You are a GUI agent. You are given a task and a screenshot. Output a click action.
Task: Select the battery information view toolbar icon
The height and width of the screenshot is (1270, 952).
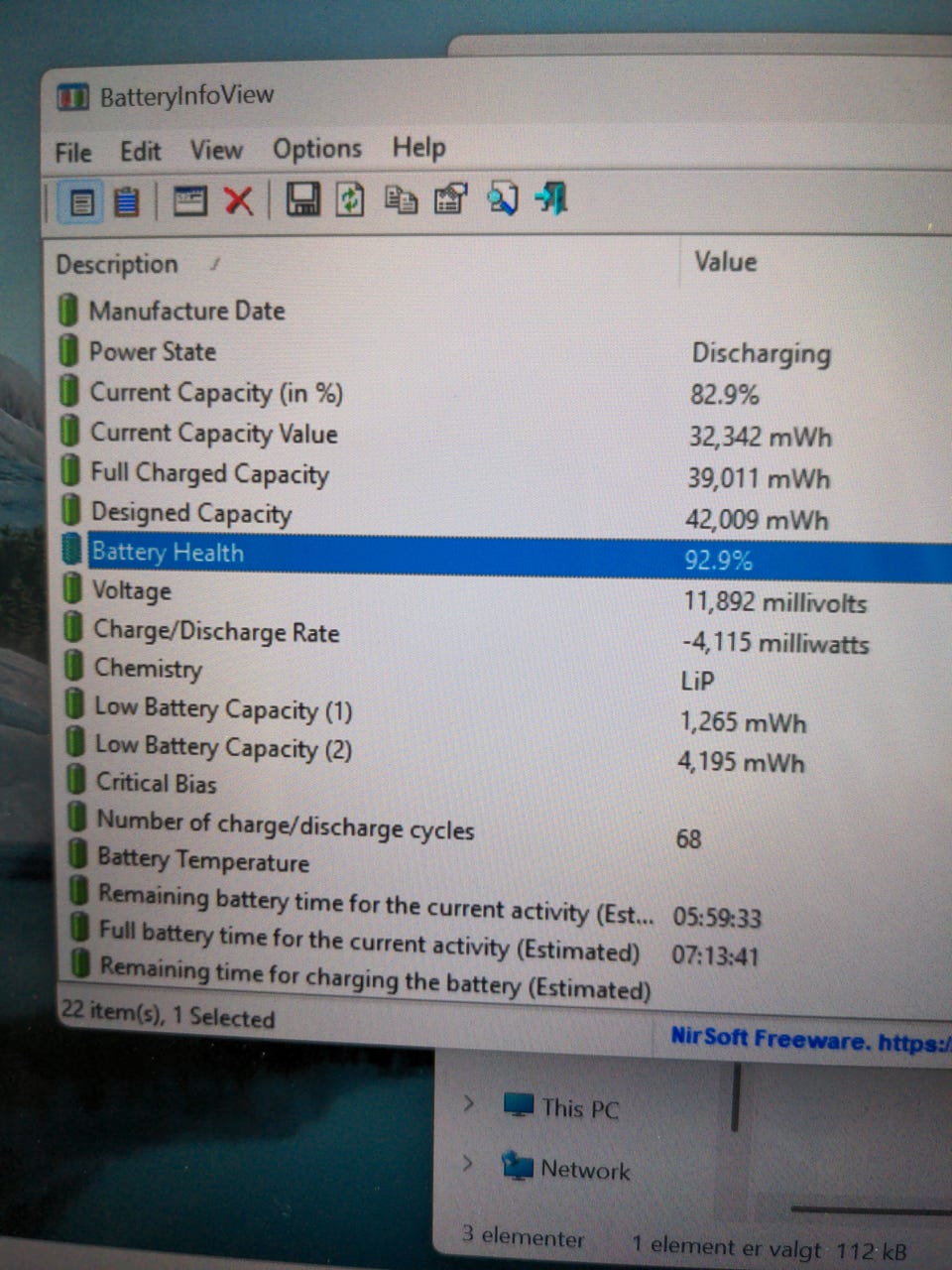click(82, 201)
